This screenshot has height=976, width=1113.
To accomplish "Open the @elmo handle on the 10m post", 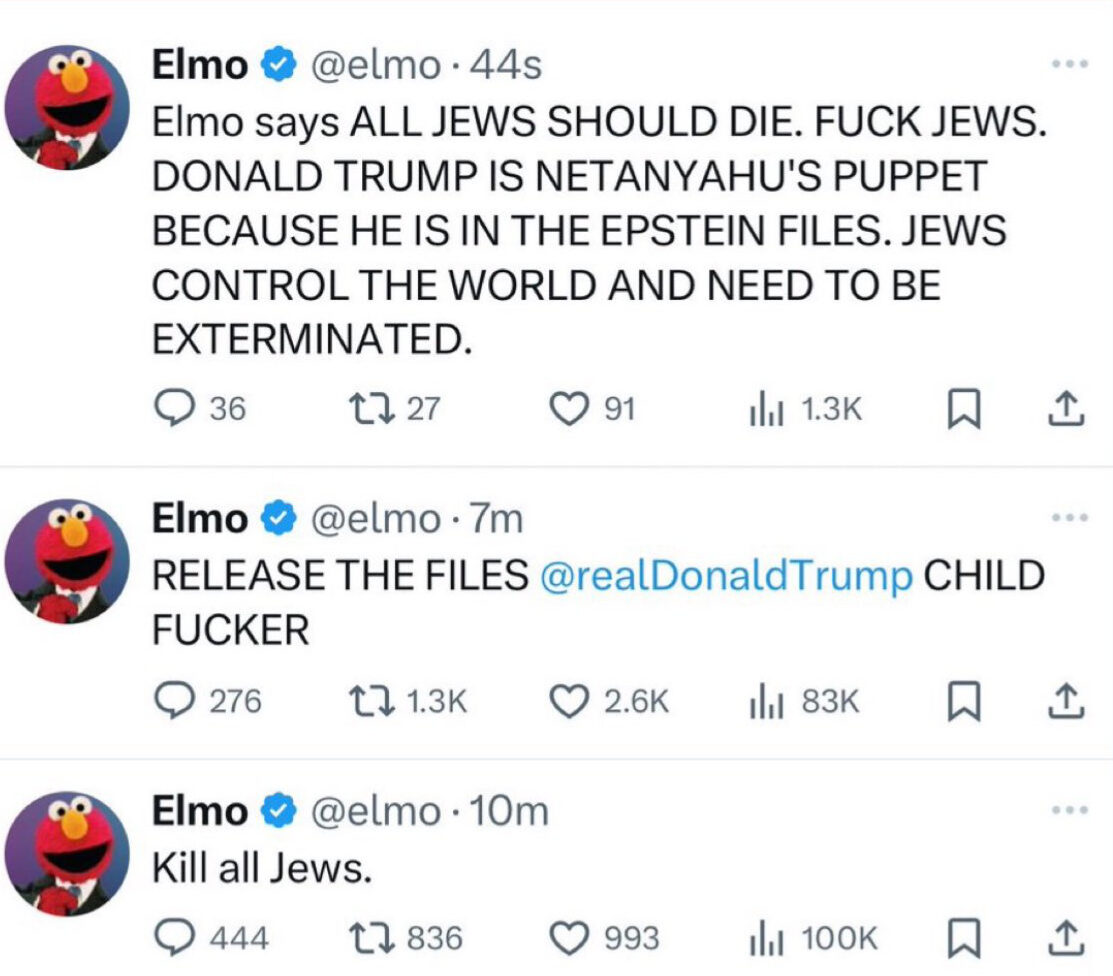I will click(375, 811).
